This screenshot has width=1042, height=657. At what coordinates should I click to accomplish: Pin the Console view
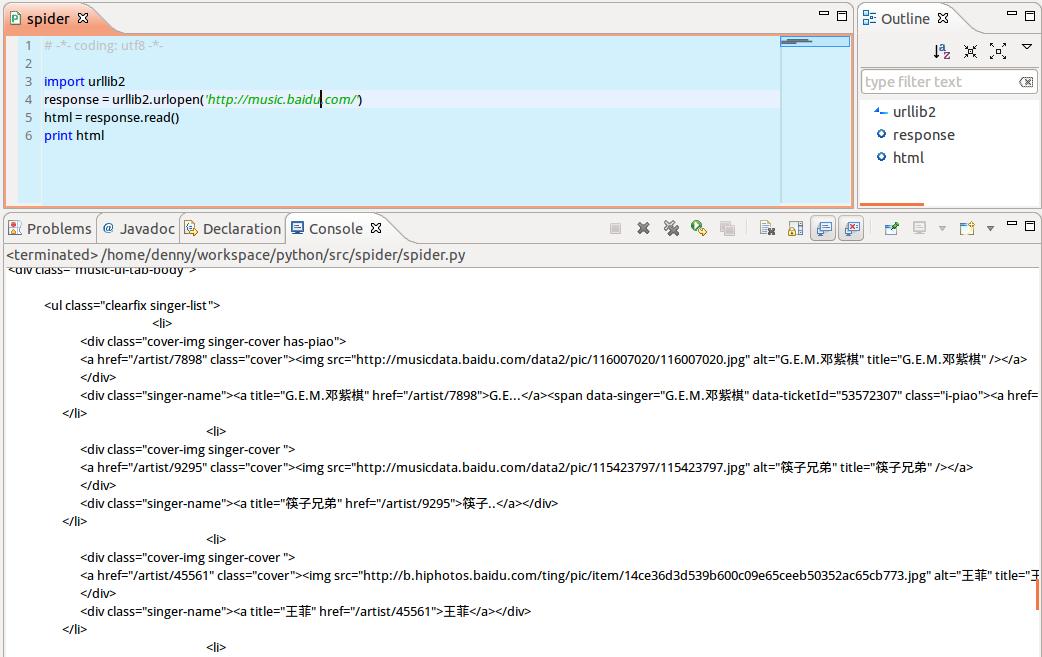tap(891, 228)
